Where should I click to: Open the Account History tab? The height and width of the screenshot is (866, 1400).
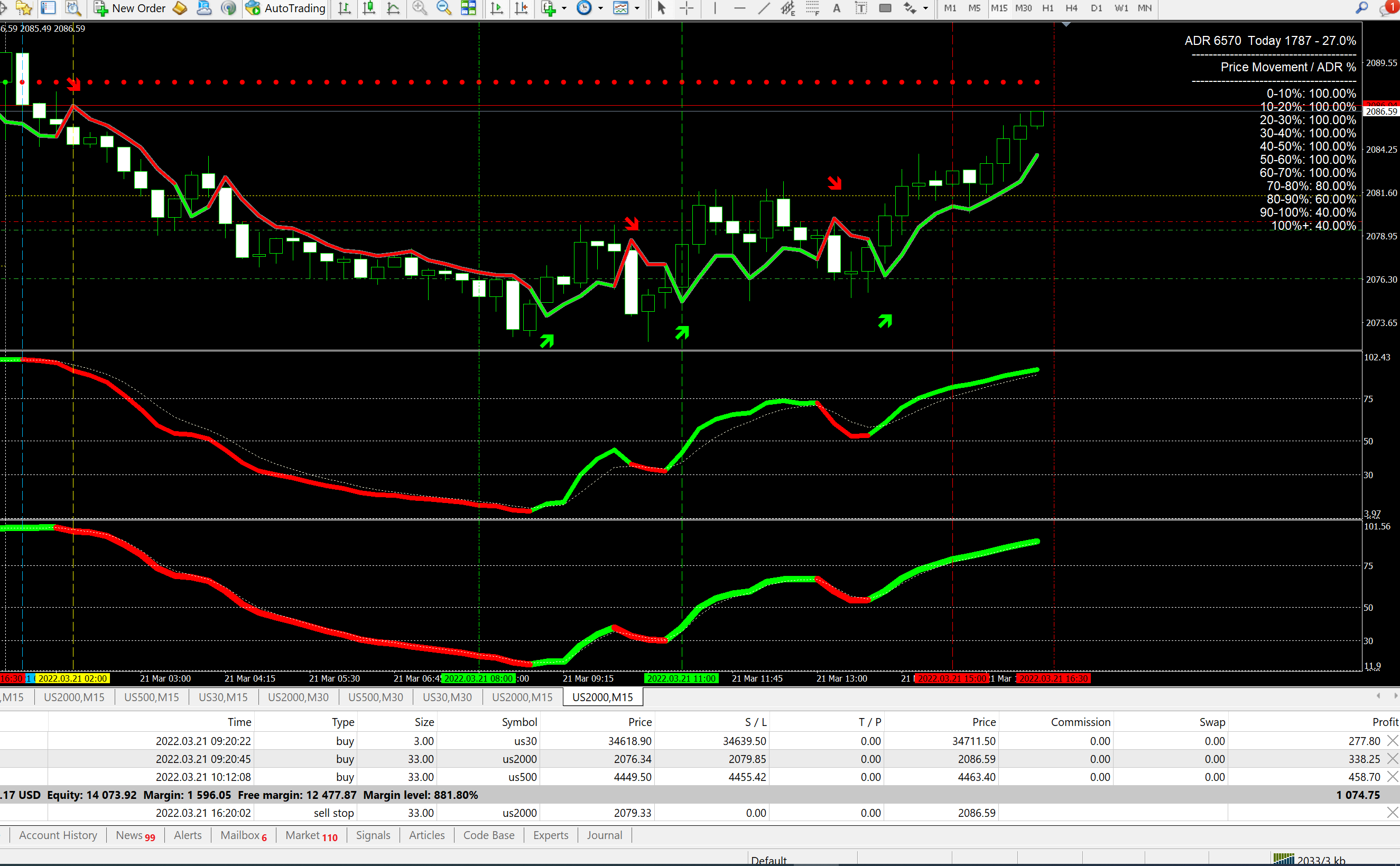click(x=58, y=835)
